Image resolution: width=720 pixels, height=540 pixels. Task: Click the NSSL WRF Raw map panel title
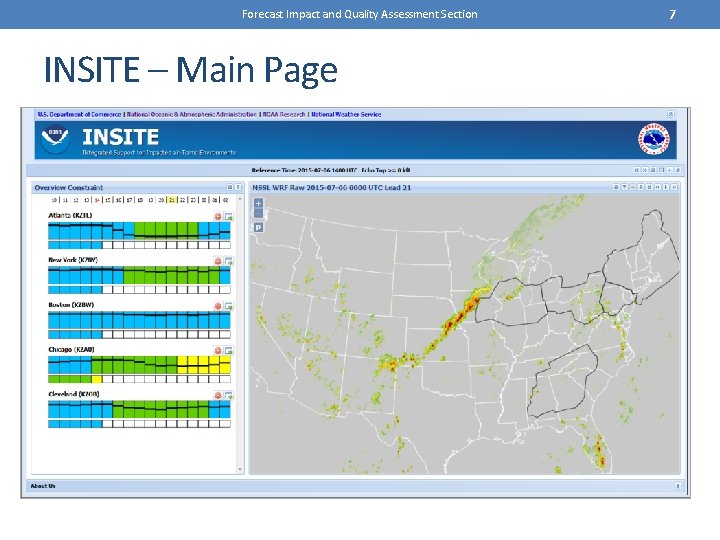click(332, 187)
